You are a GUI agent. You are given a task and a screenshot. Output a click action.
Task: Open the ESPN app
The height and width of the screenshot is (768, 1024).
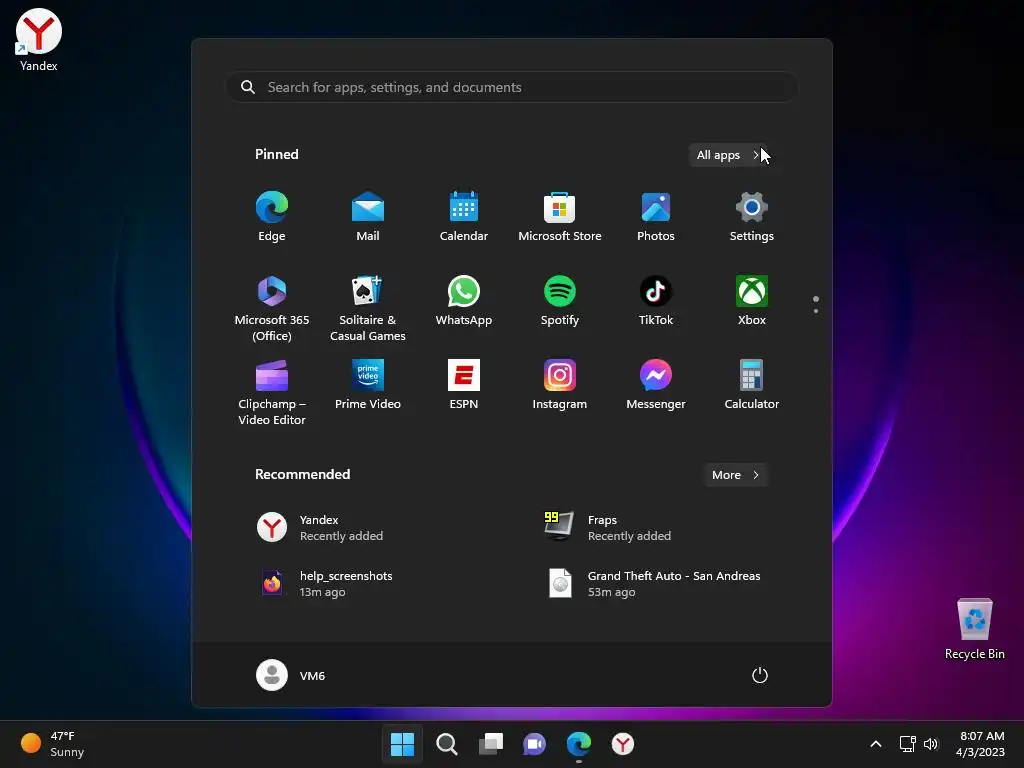(464, 385)
